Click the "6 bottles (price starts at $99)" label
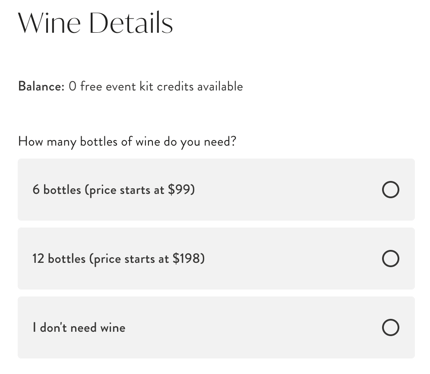The height and width of the screenshot is (374, 430). (x=113, y=190)
